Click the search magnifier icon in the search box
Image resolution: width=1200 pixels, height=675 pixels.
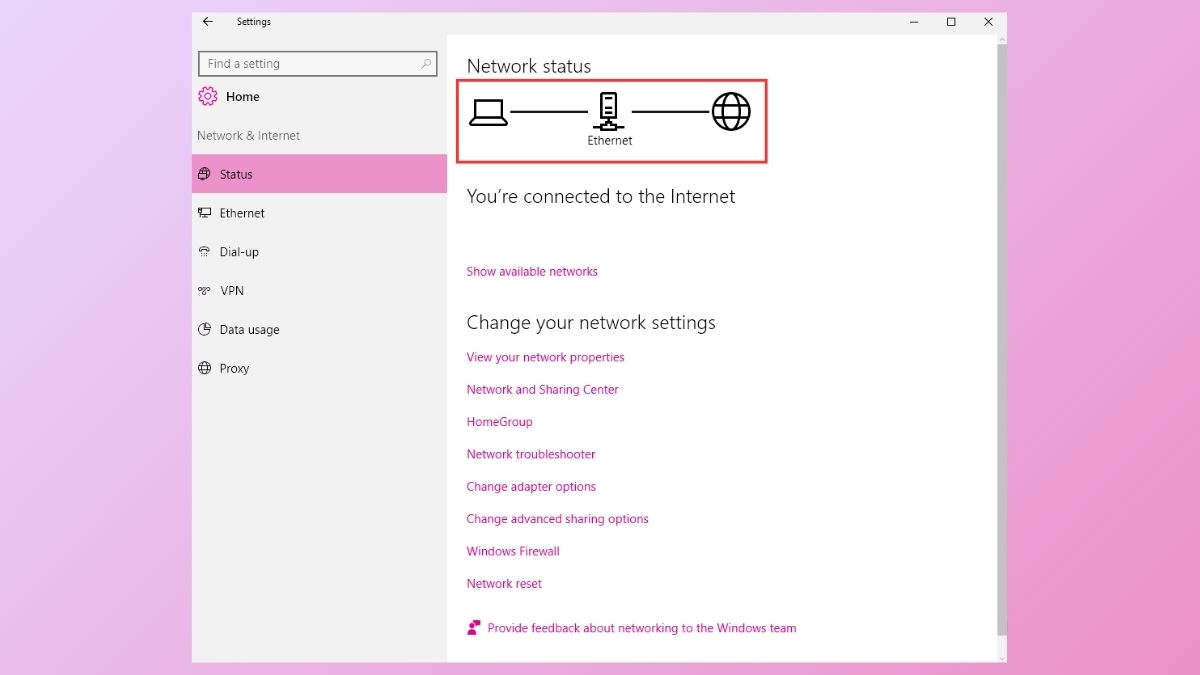(426, 64)
